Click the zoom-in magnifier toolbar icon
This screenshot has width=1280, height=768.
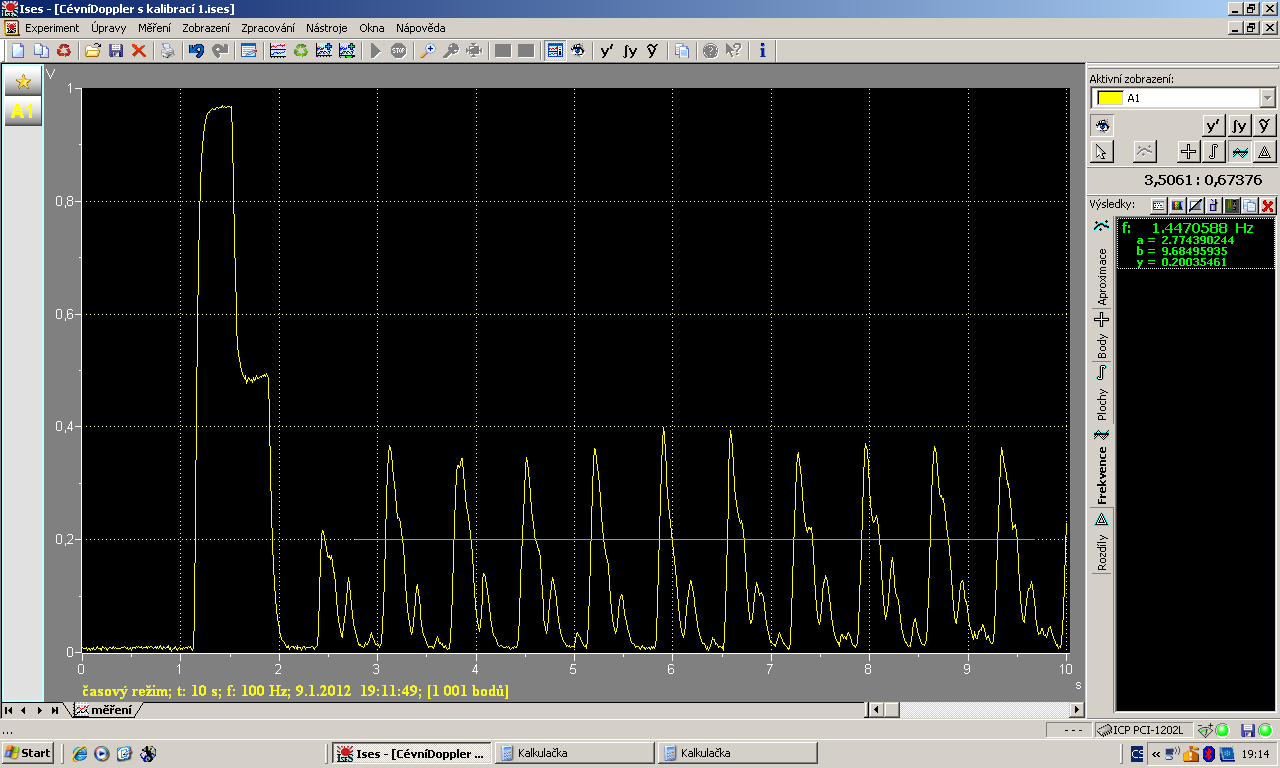pyautogui.click(x=428, y=50)
